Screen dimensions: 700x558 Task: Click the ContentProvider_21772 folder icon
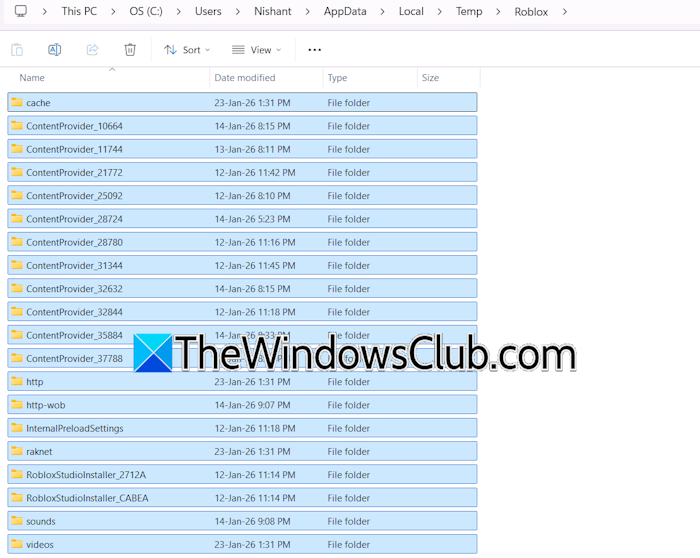(17, 172)
